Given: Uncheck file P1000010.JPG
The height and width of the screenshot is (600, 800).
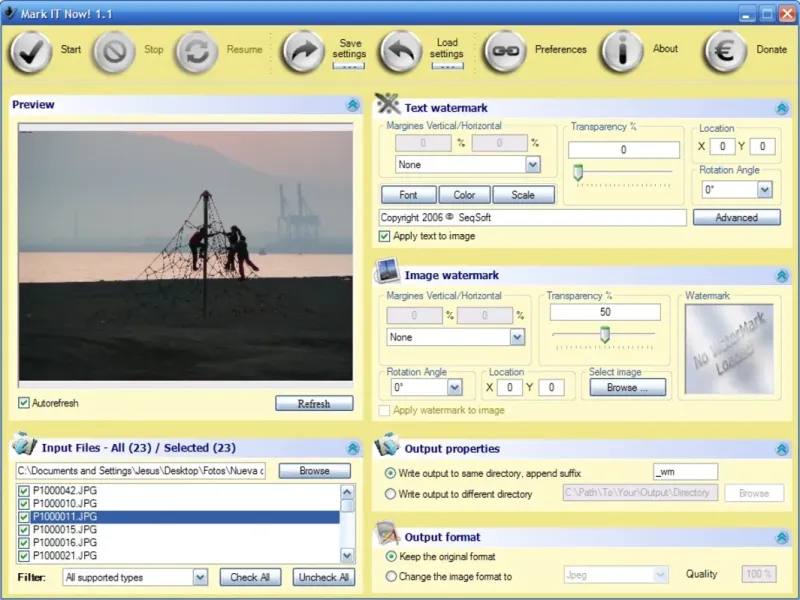Looking at the screenshot, I should point(23,504).
